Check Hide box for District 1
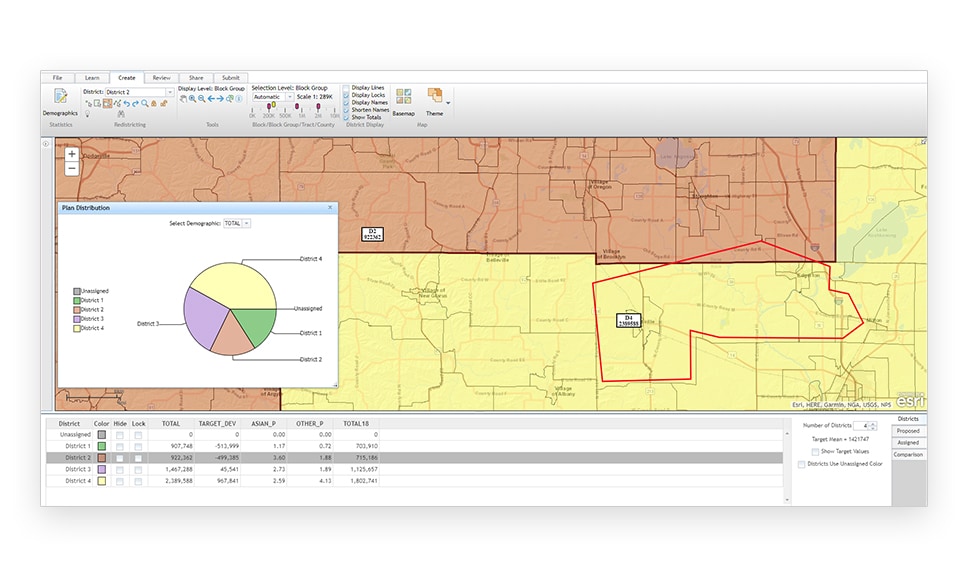The height and width of the screenshot is (574, 968). point(120,446)
